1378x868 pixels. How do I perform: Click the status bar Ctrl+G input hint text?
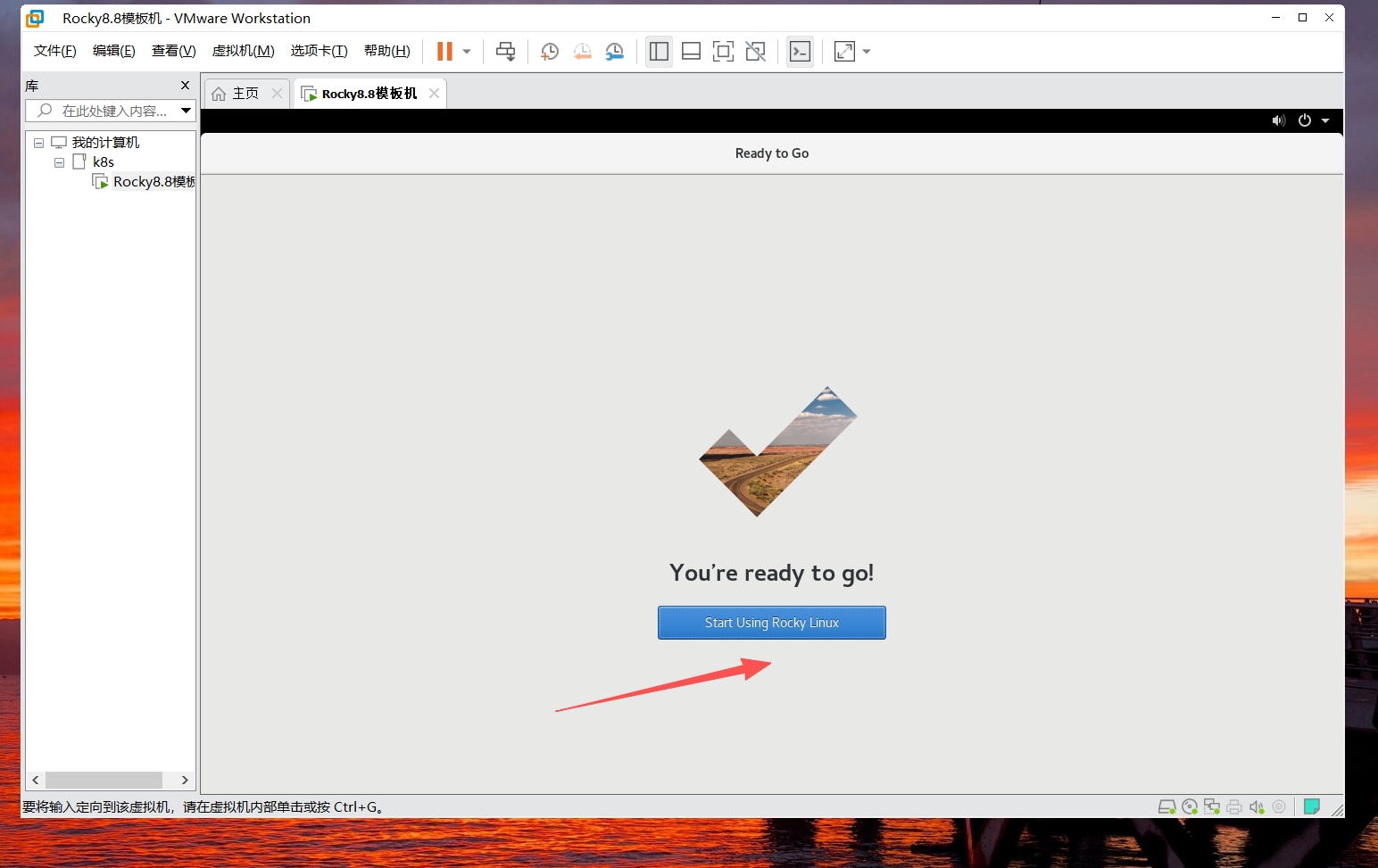(x=203, y=807)
